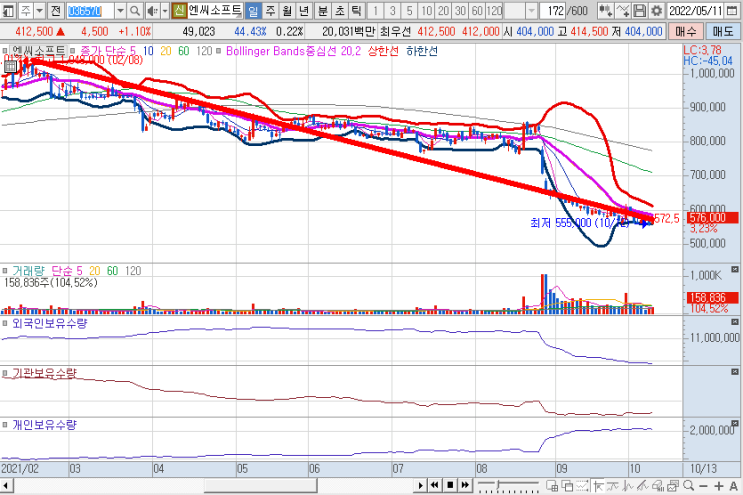Toggle 거래량 volume legend checkbox
743x495 pixels.
click(x=5, y=270)
